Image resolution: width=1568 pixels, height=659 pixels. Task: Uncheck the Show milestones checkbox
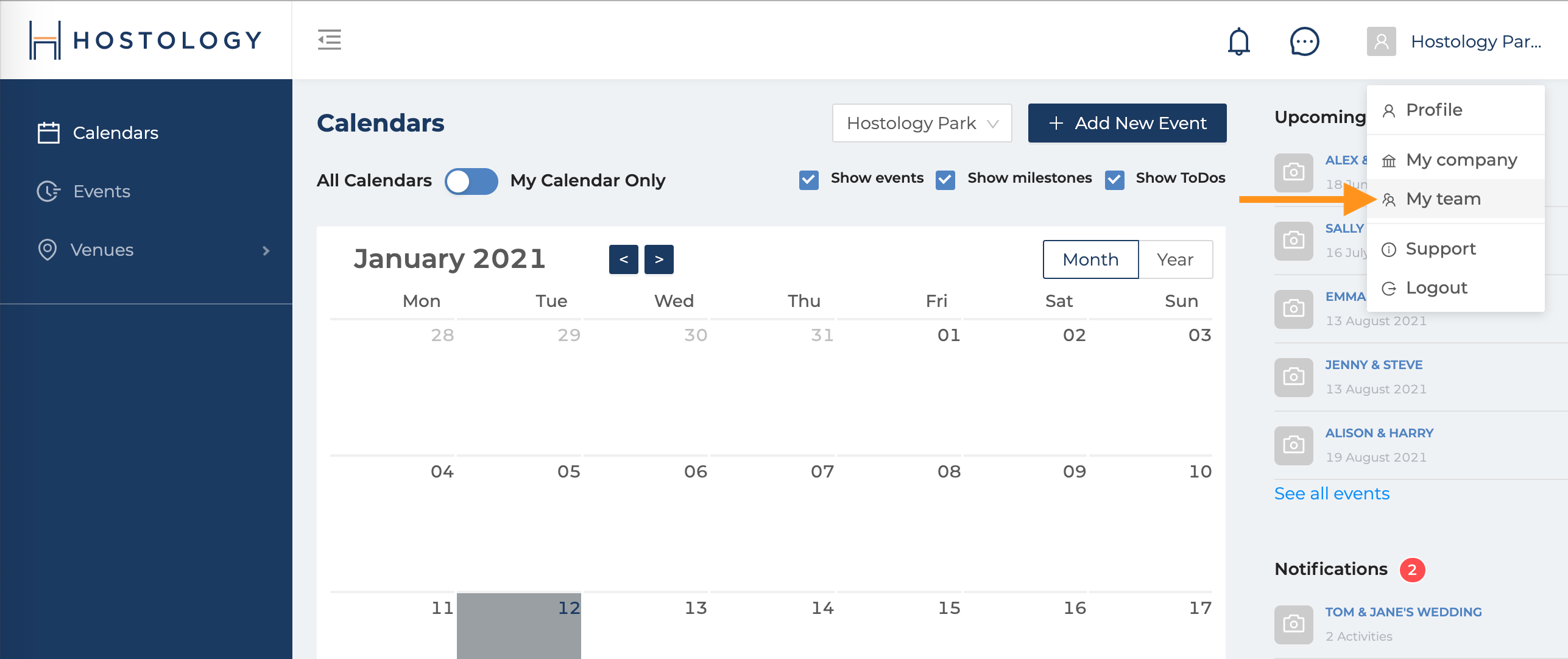945,180
